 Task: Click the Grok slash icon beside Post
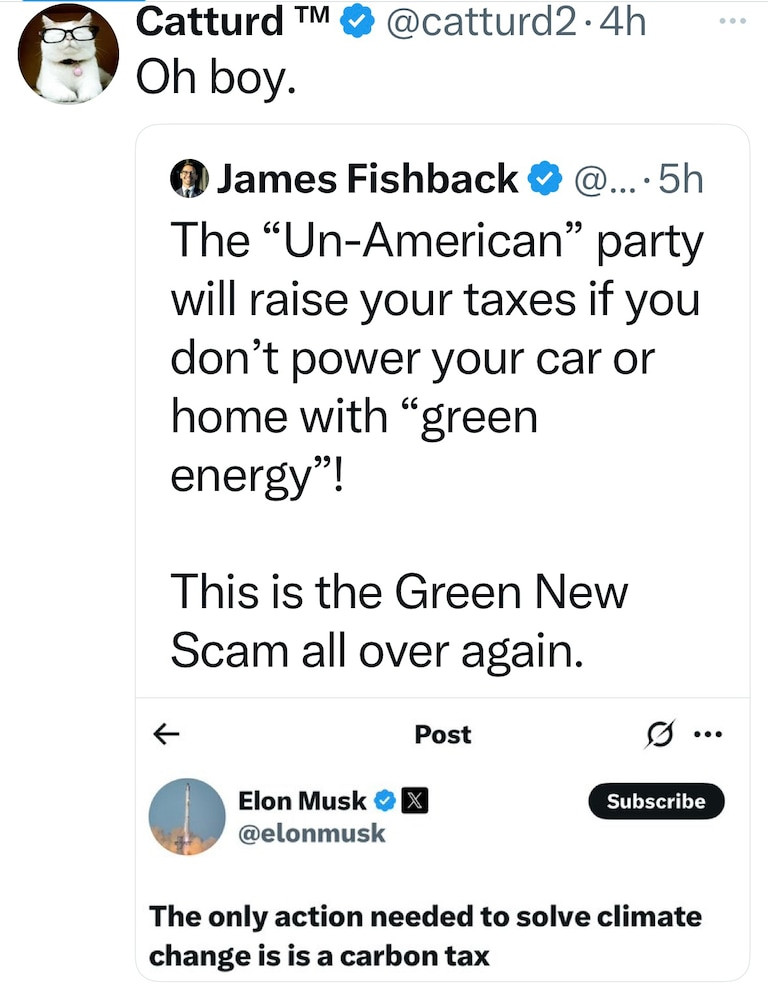tap(661, 735)
